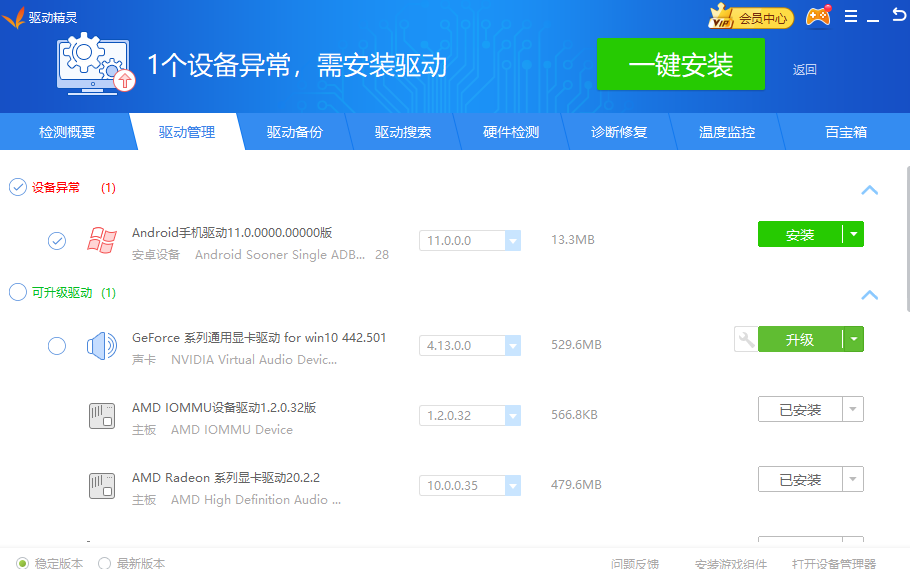Click the 驱动精灵 logo icon
Viewport: 910px width, 569px height.
click(x=13, y=17)
